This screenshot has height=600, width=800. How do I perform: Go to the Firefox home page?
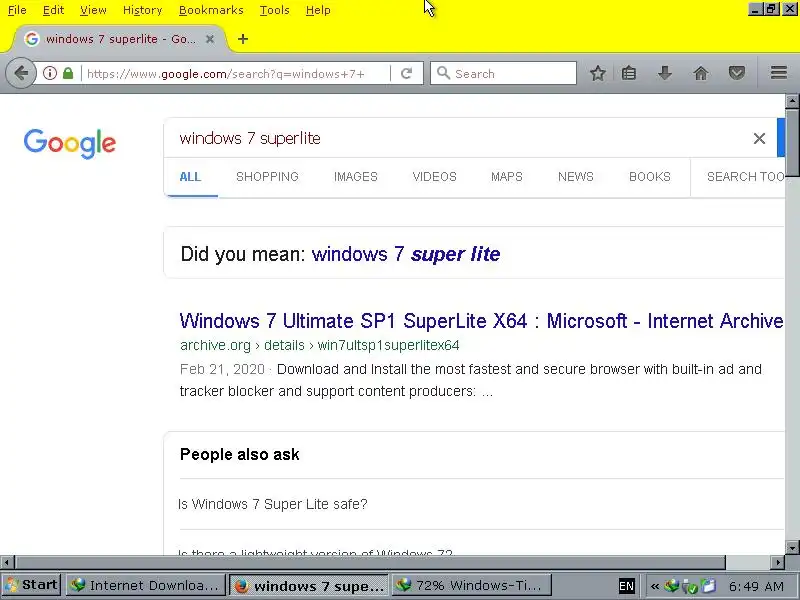(701, 73)
